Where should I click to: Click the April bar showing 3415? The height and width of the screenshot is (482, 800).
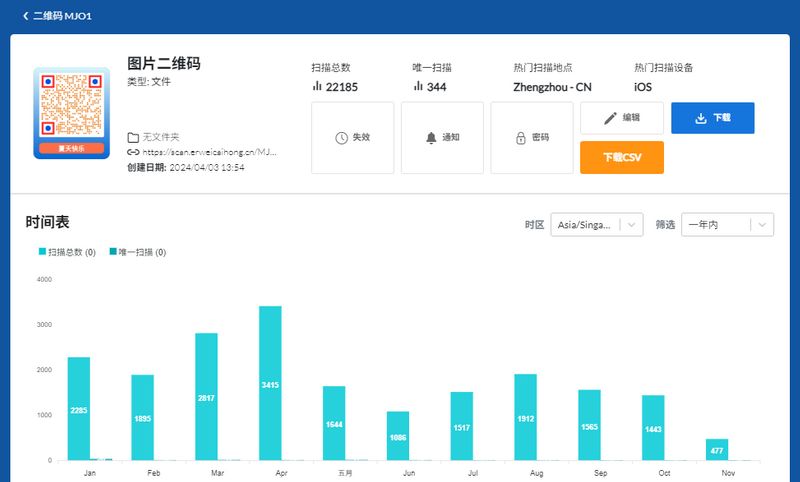(270, 383)
